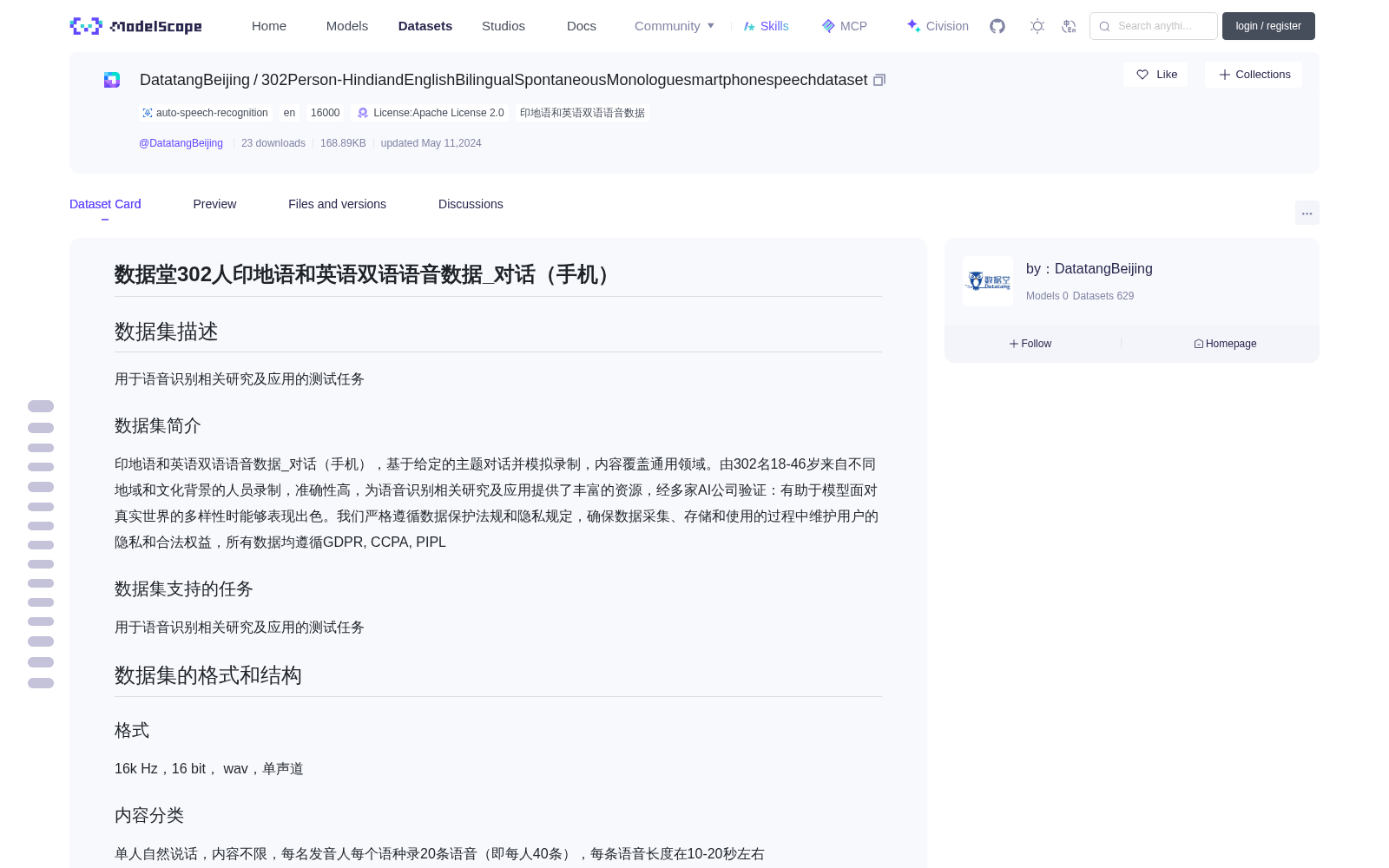Open Models in top navigation

point(347,26)
